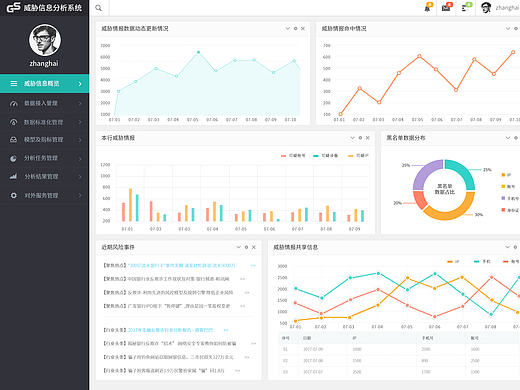Click the teal 25% segment of the donut chart
The width and height of the screenshot is (520, 390).
coord(464,171)
